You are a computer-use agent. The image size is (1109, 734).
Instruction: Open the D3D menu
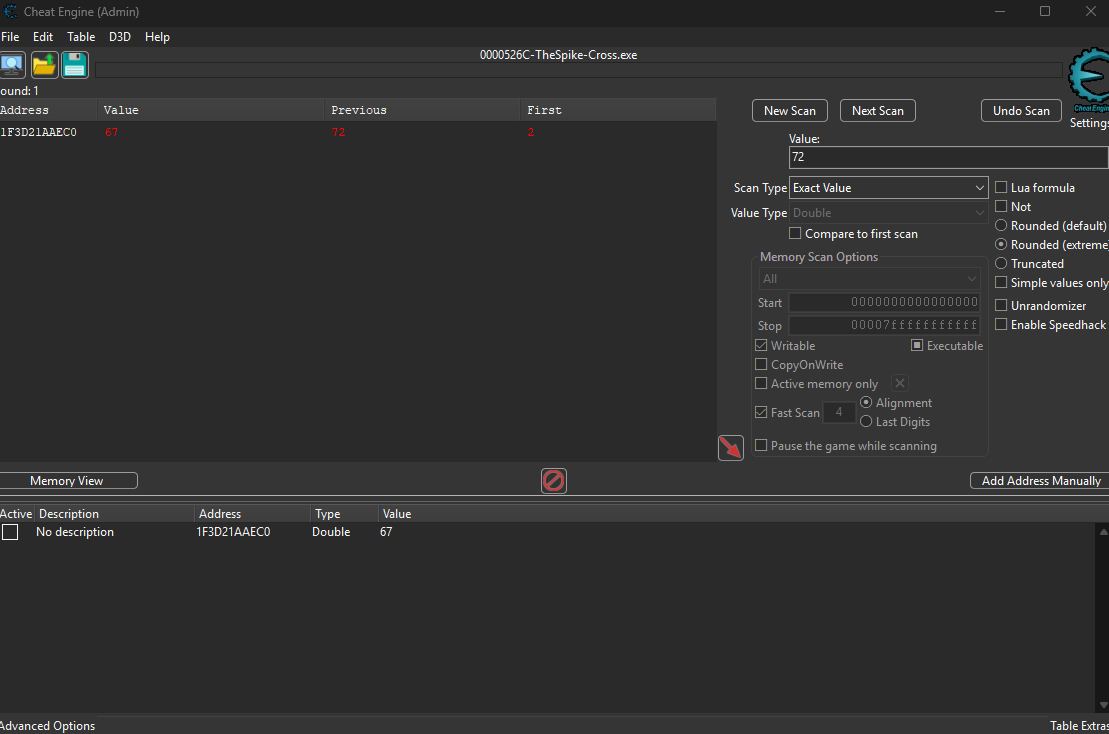120,37
